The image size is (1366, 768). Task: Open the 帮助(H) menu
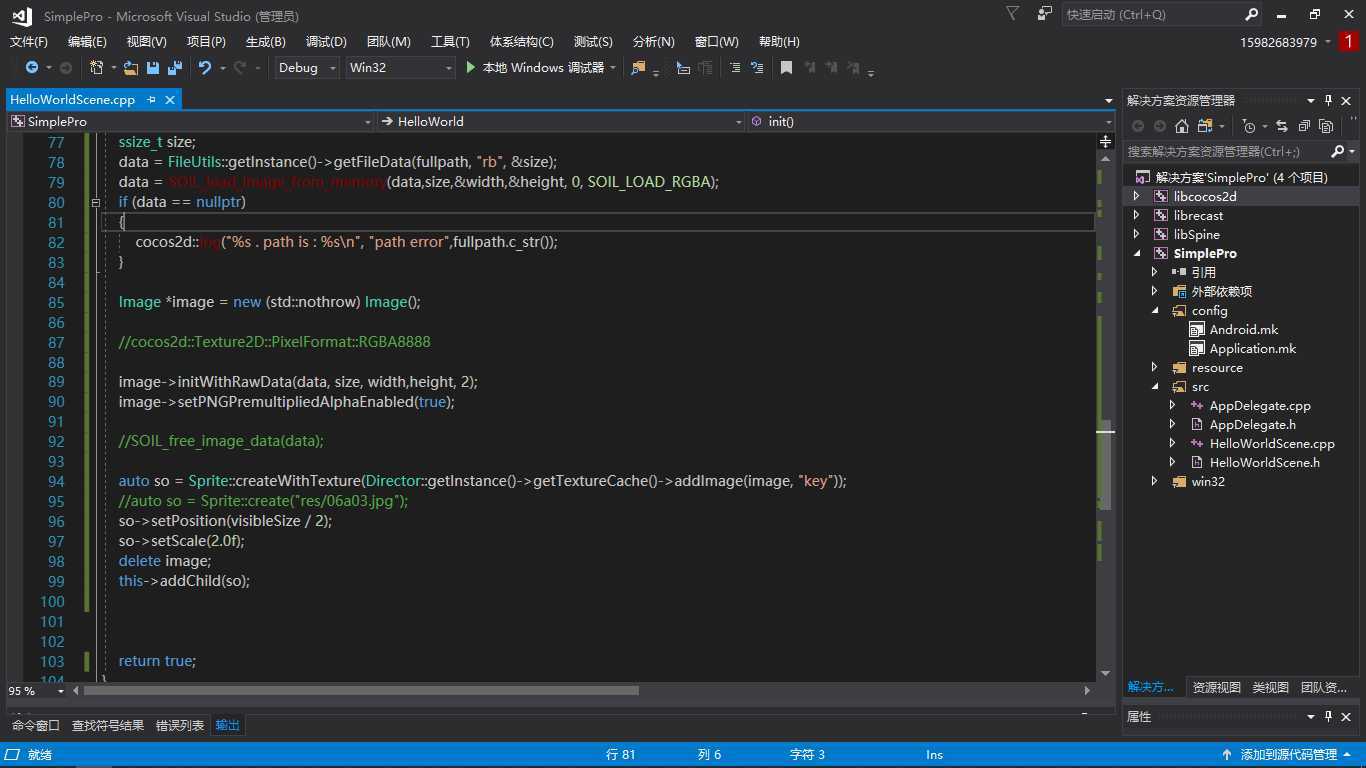click(779, 42)
